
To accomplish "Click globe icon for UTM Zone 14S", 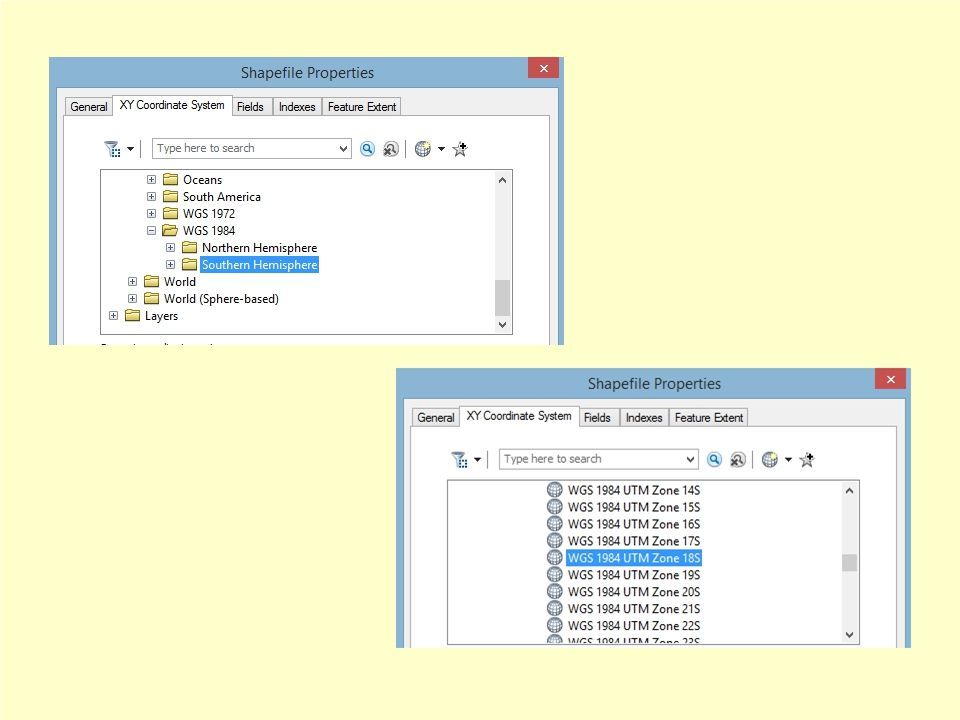I will [555, 490].
